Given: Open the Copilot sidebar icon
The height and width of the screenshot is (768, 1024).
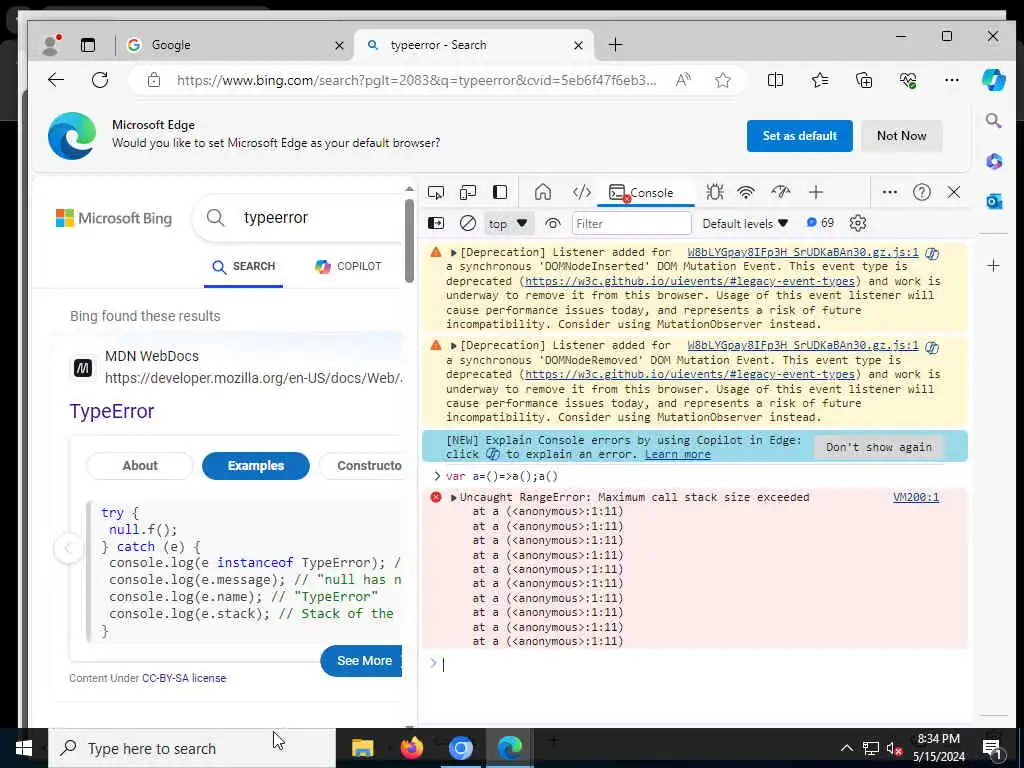Looking at the screenshot, I should click(x=993, y=80).
